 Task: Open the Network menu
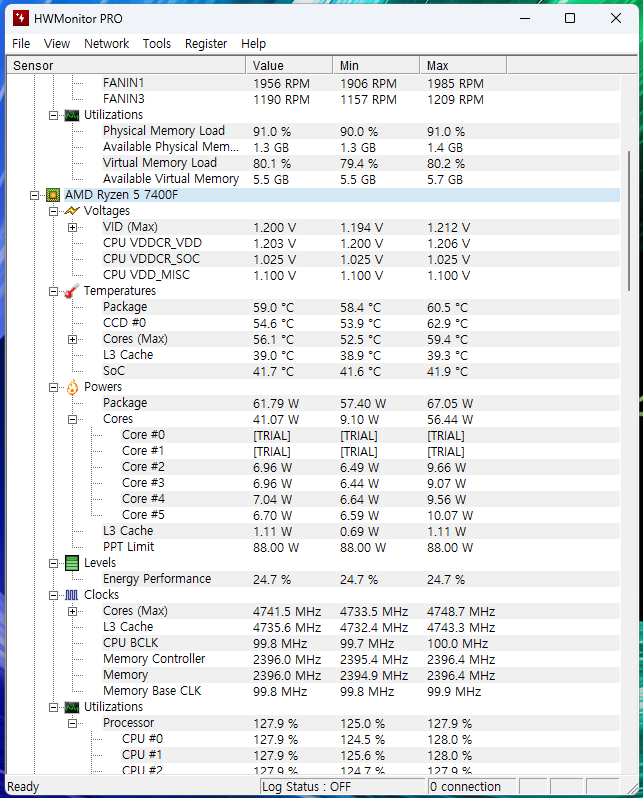(x=106, y=43)
